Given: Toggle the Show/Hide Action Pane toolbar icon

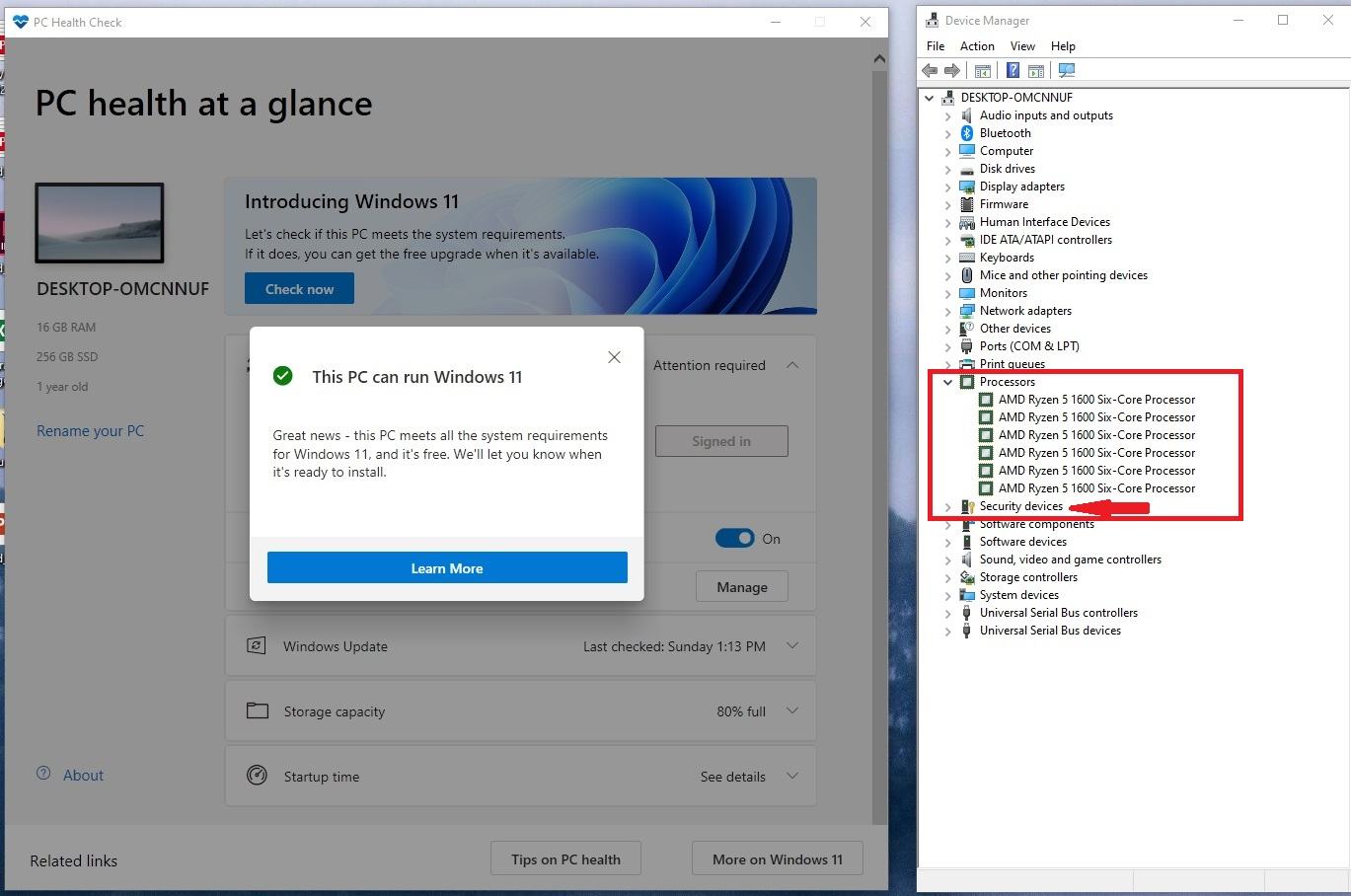Looking at the screenshot, I should 1036,70.
